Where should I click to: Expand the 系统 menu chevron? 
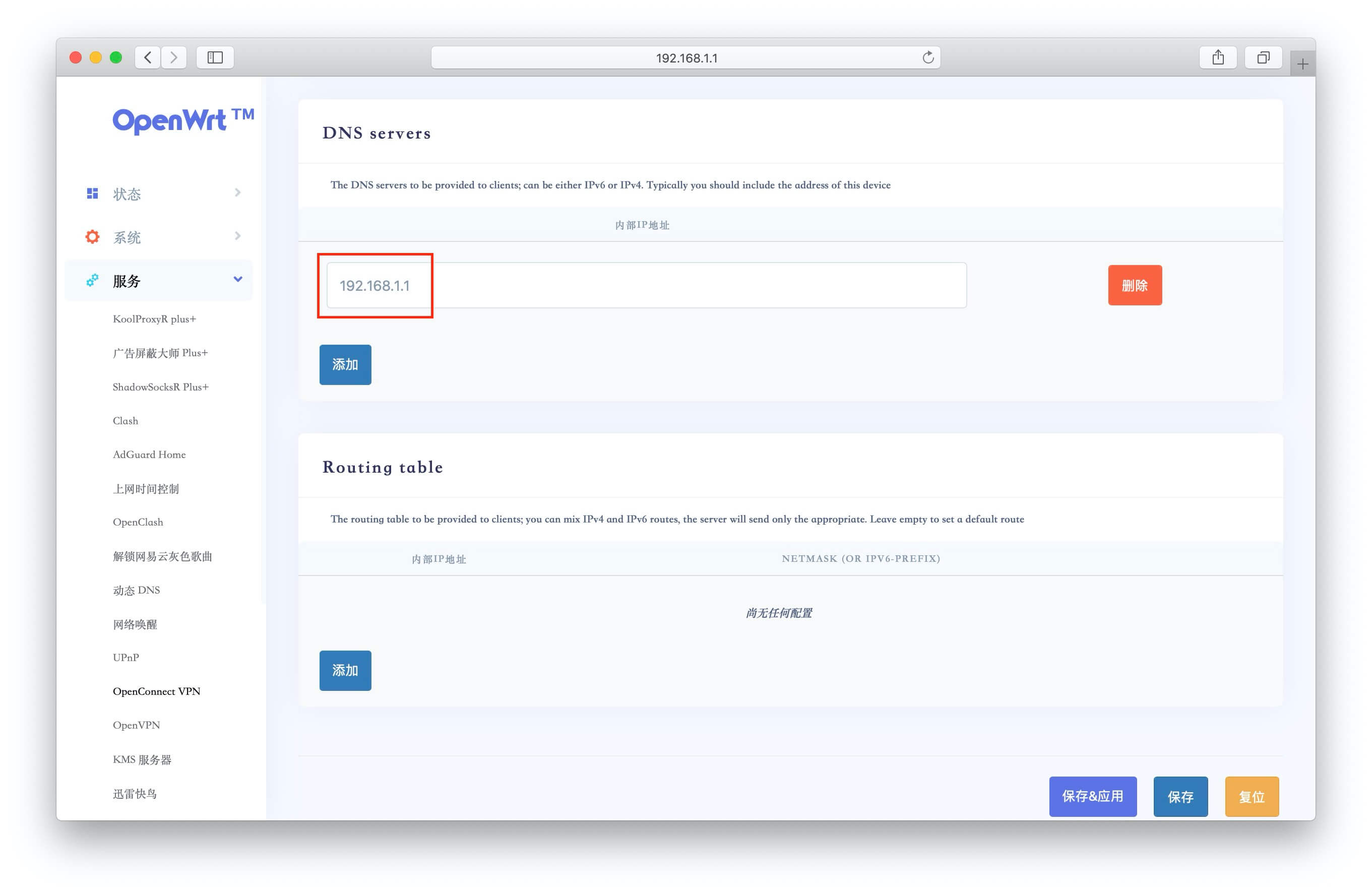(x=237, y=236)
